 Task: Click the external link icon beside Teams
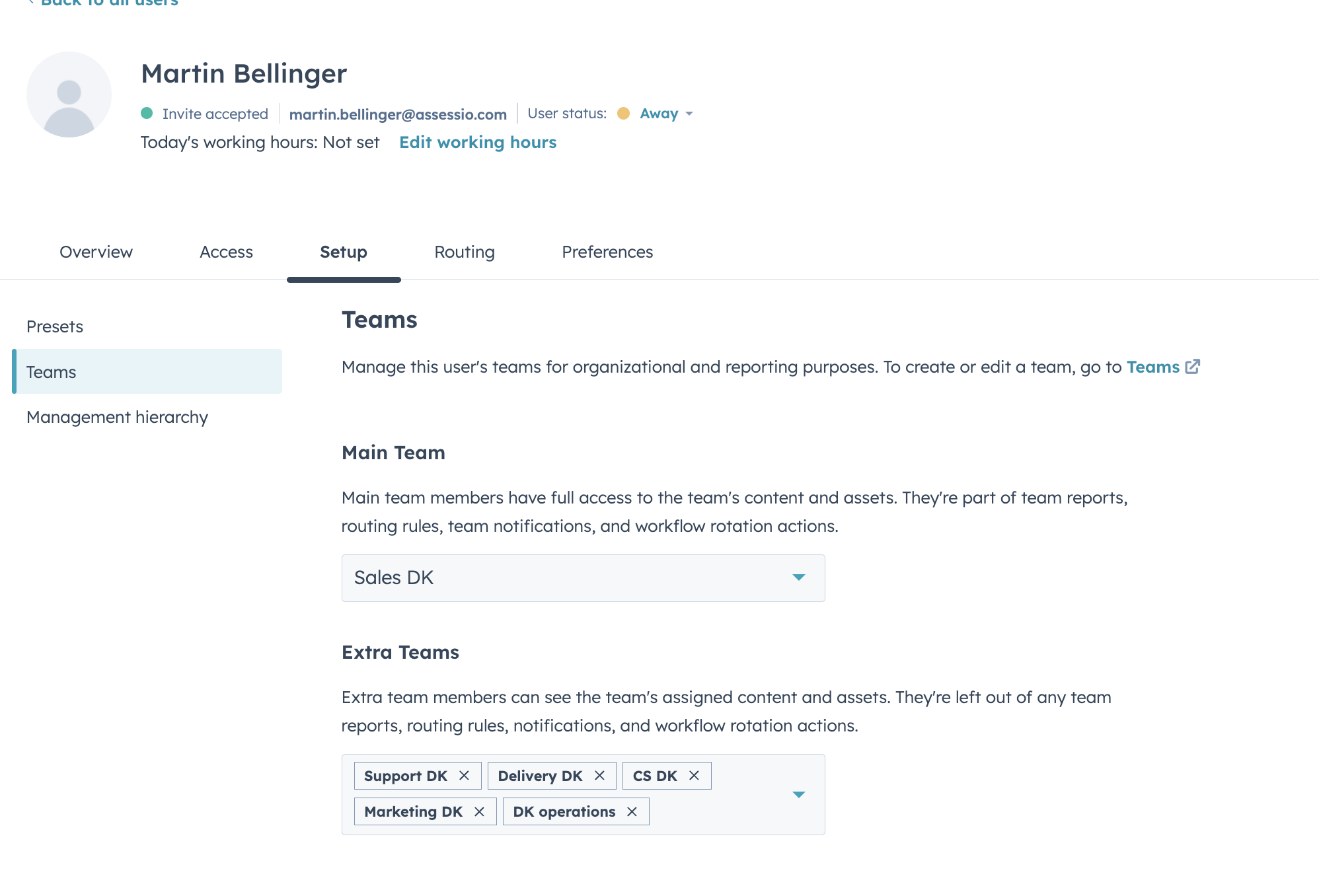point(1193,367)
